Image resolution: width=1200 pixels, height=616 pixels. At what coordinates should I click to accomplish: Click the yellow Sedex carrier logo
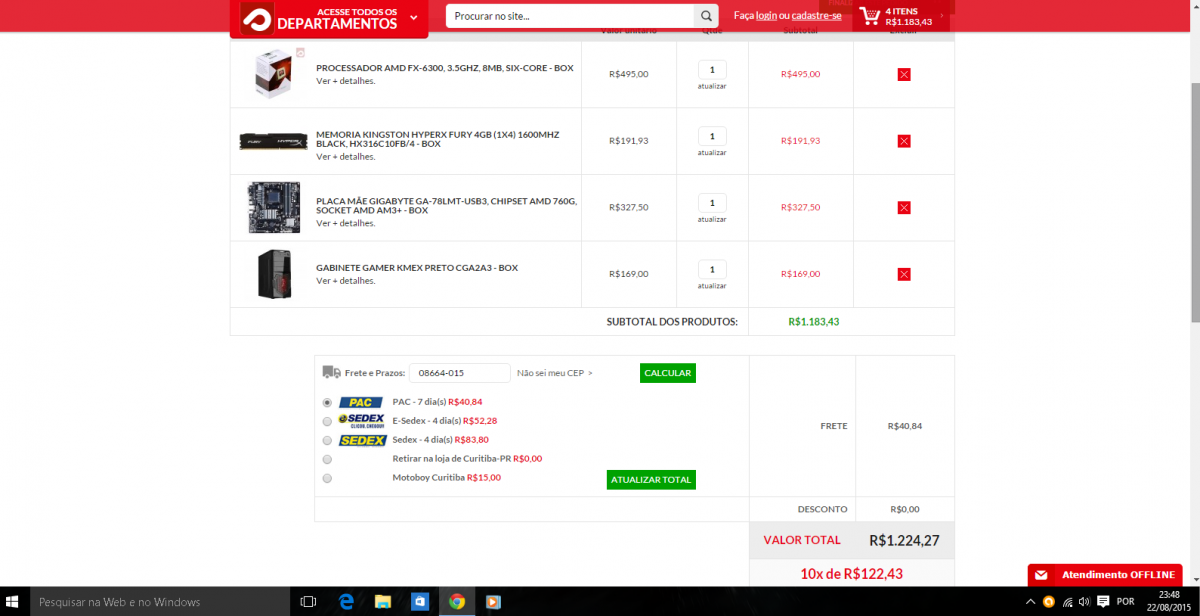tap(362, 440)
